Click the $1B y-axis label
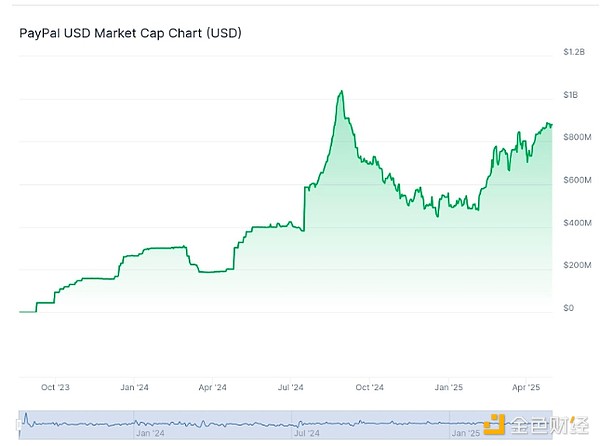 tap(571, 94)
